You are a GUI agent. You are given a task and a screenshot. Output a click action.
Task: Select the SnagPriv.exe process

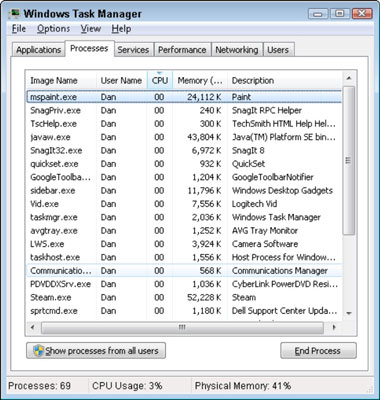click(x=184, y=110)
